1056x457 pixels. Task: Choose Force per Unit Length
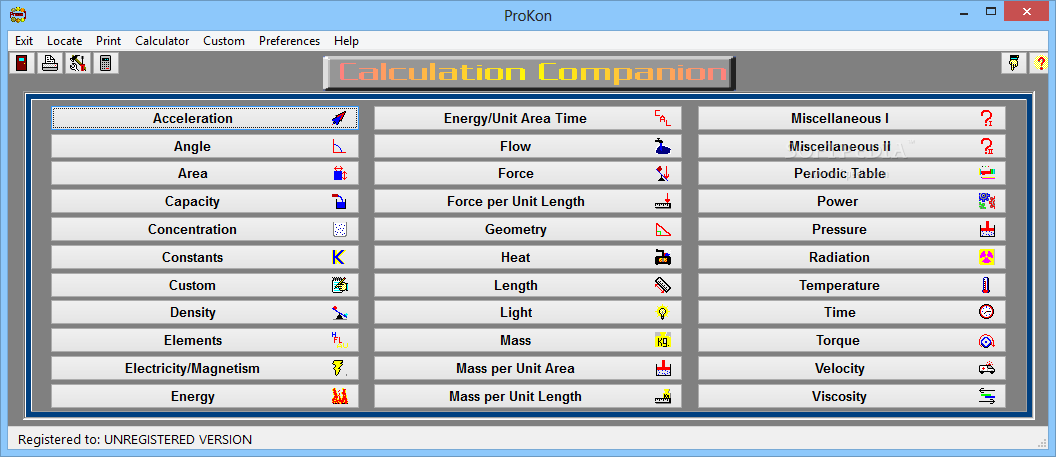click(528, 201)
